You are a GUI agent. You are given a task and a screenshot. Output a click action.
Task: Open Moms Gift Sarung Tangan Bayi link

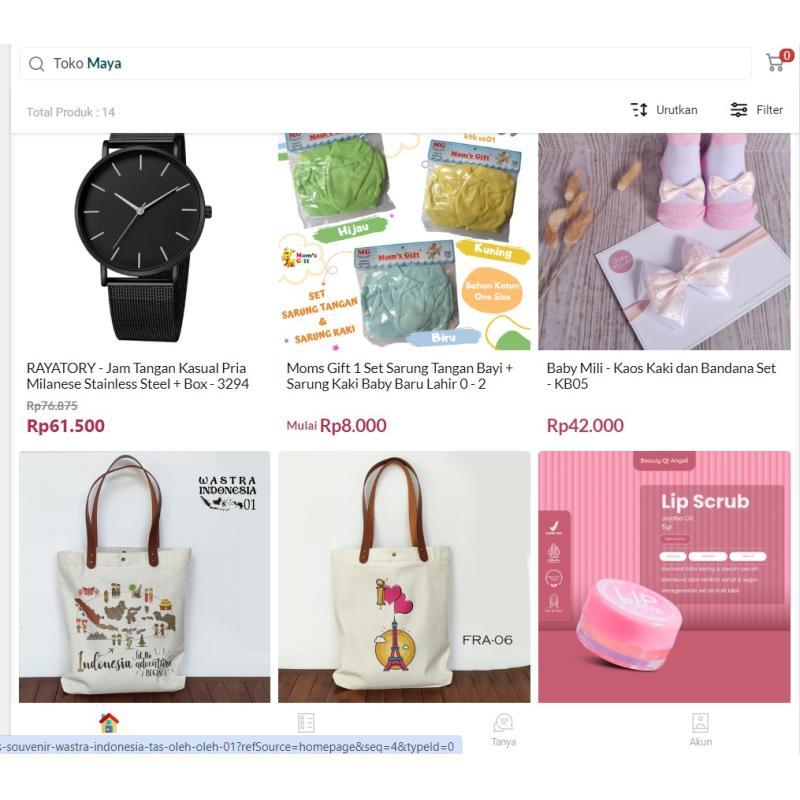(x=399, y=376)
